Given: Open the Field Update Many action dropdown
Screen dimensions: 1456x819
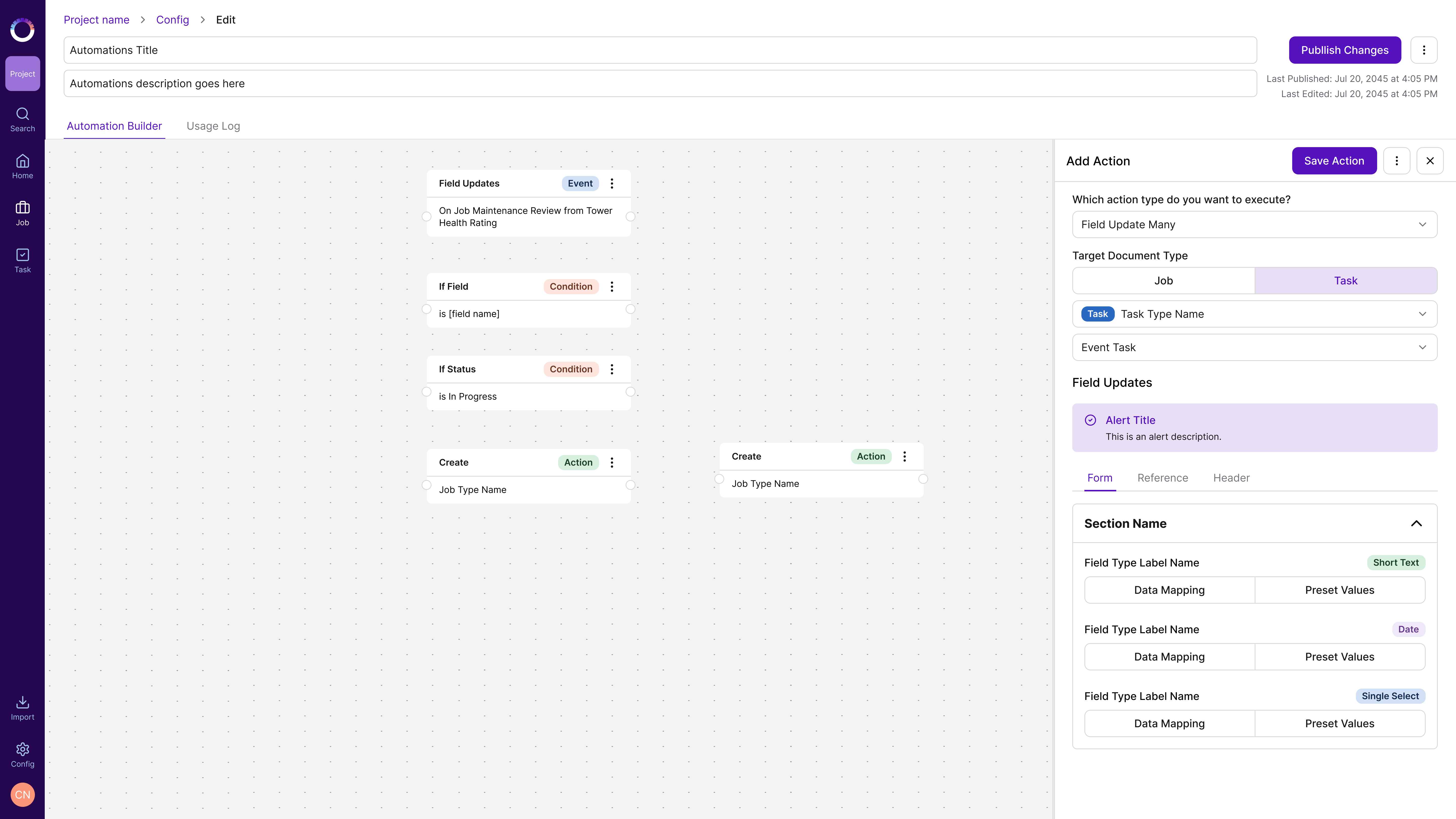Looking at the screenshot, I should pos(1255,224).
